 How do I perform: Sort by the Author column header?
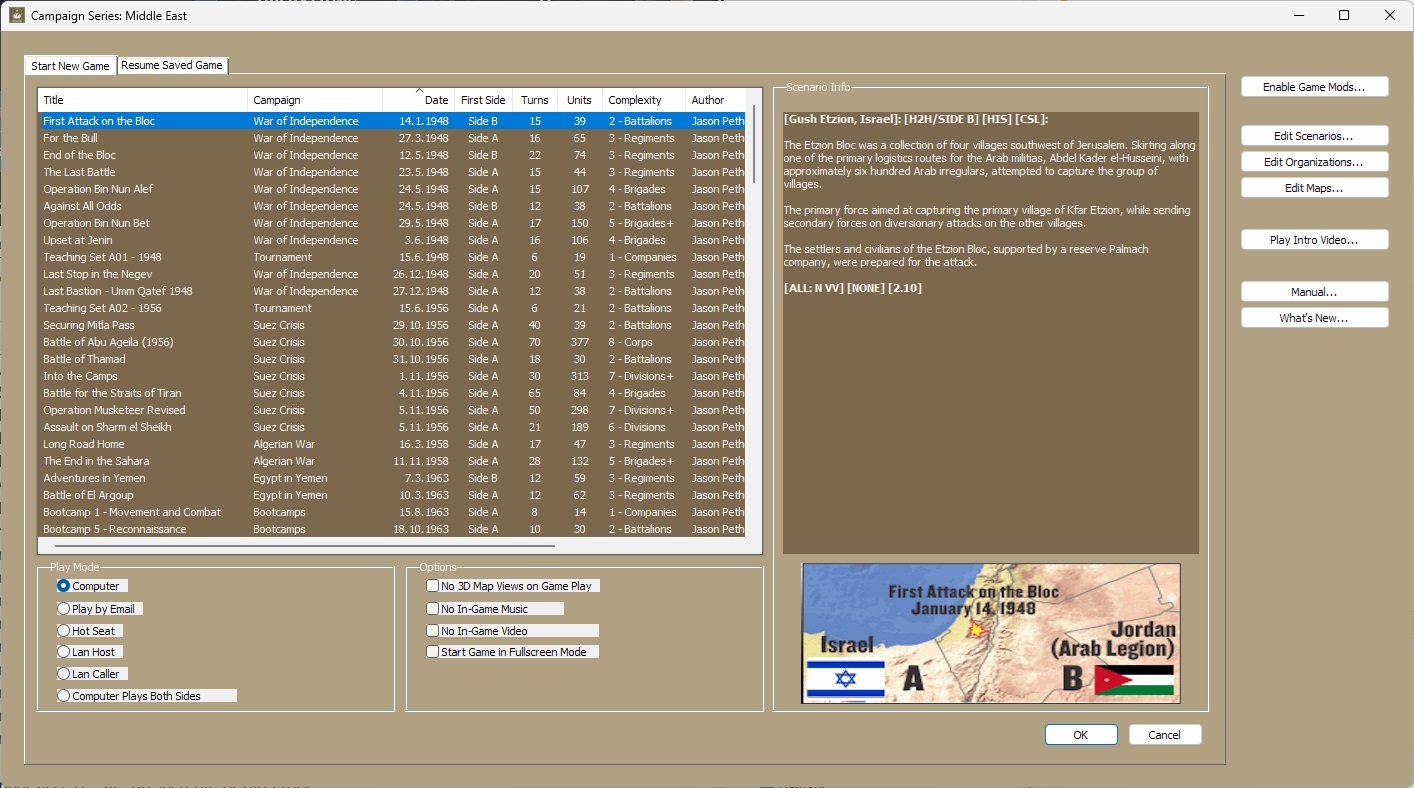715,100
